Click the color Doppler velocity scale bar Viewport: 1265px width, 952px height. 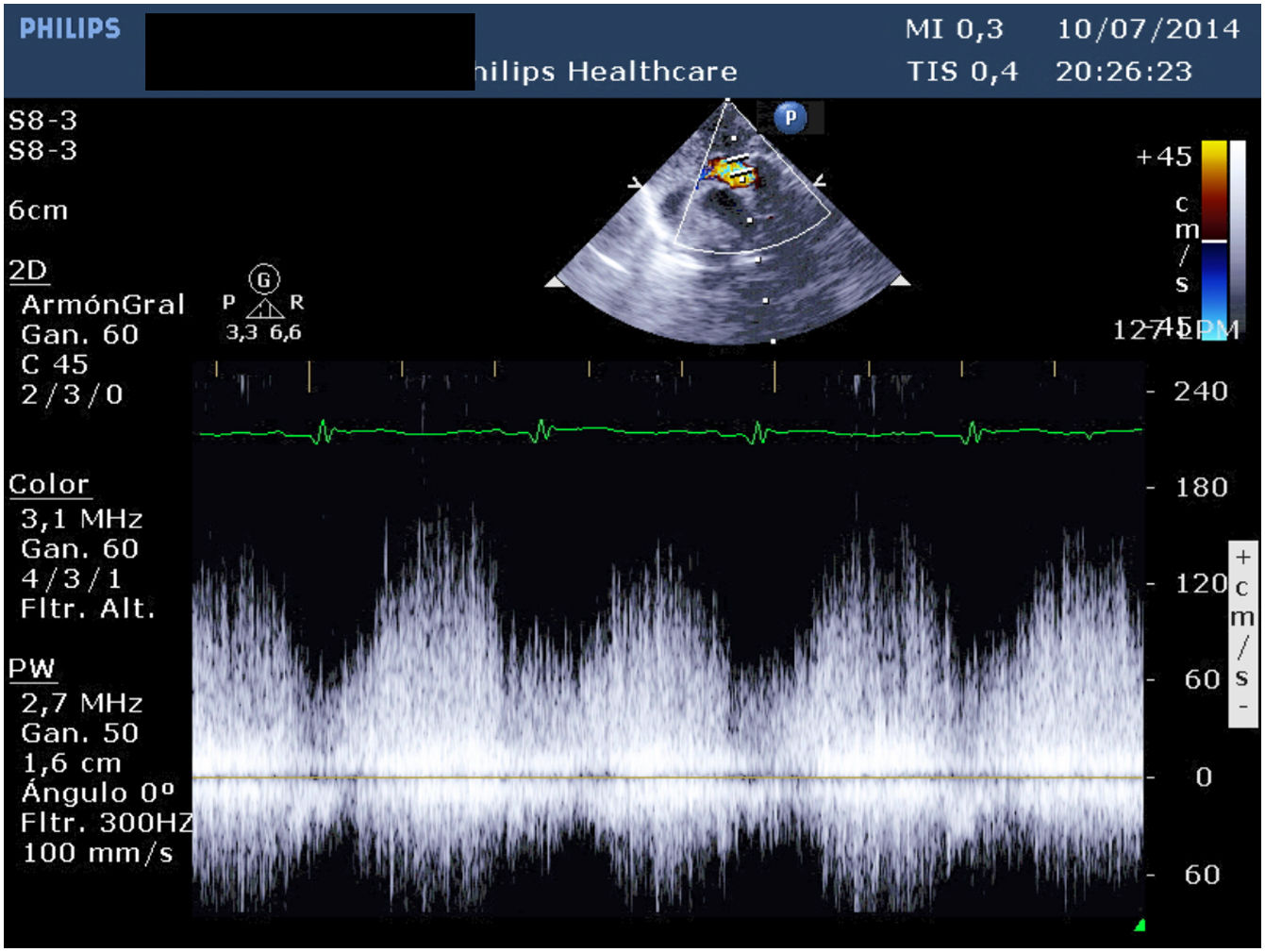click(1213, 239)
